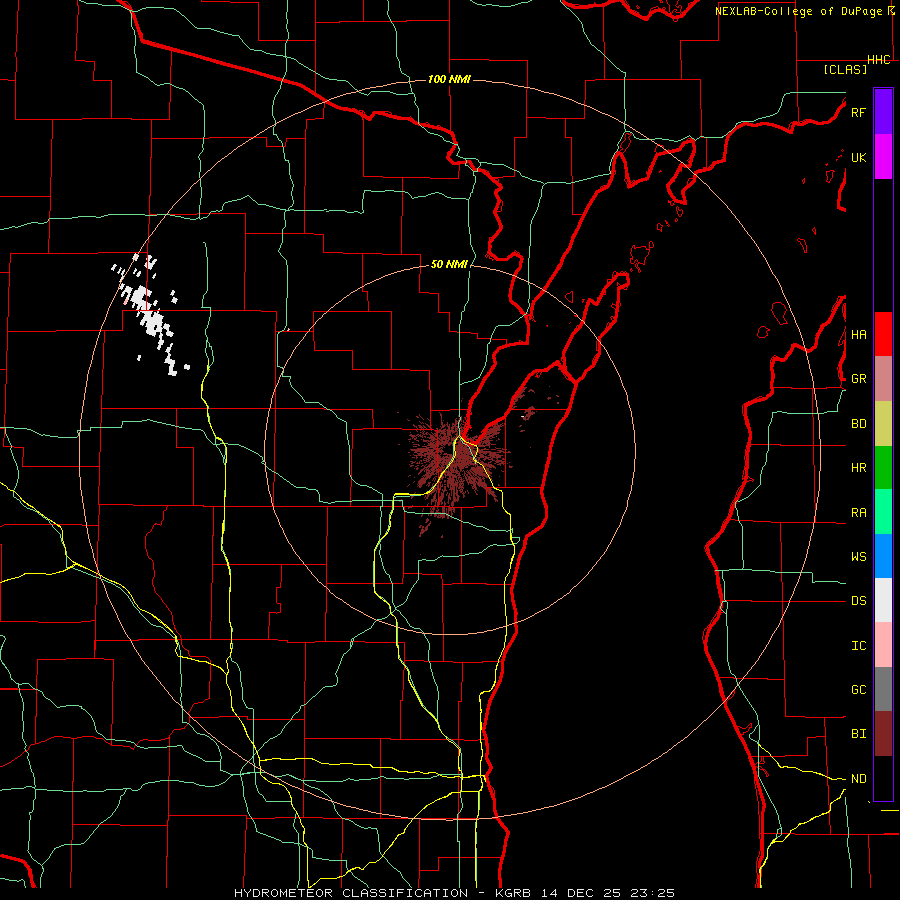
Task: Click the ND black legend swatch
Action: pos(883,778)
